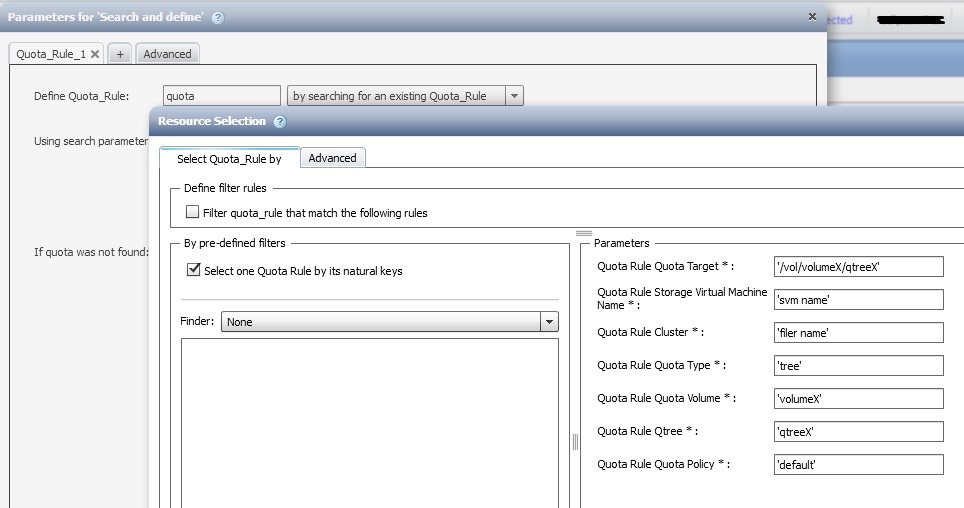Screen dimensions: 964x508
Task: Uncheck Select one Quota Rule by natural keys
Action: tap(193, 270)
